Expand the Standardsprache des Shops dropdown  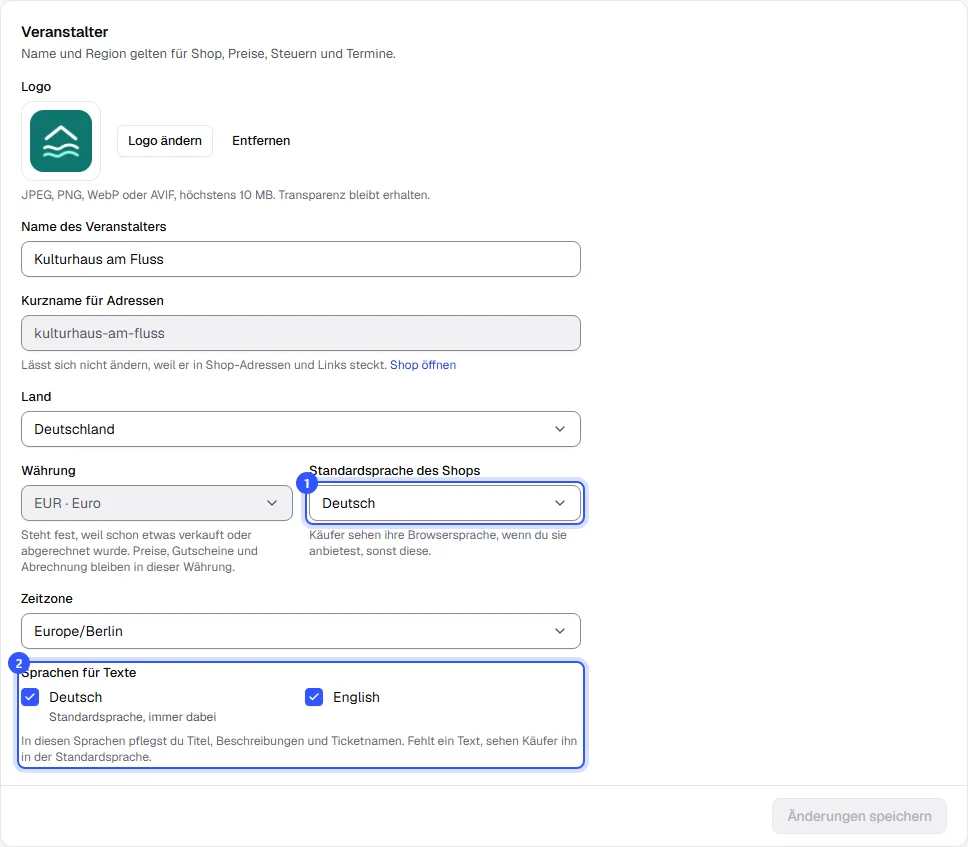click(445, 503)
